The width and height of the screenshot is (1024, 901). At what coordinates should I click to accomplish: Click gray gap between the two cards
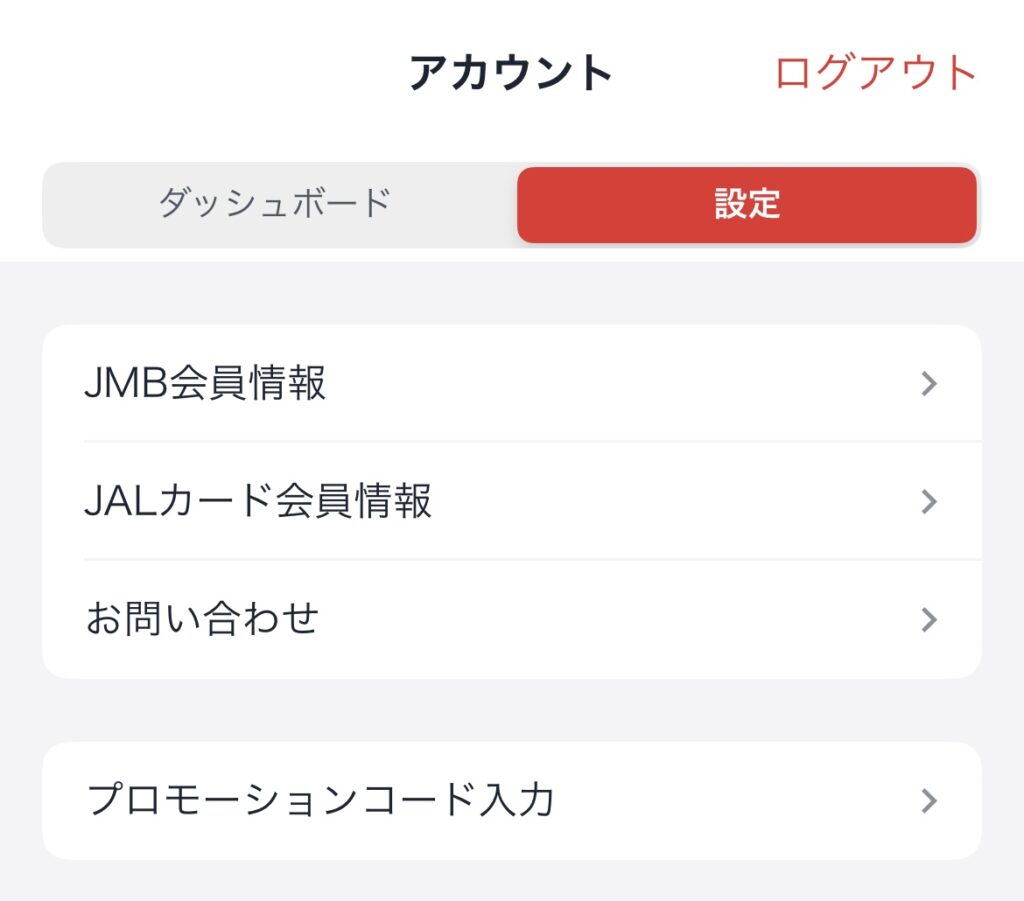click(512, 710)
